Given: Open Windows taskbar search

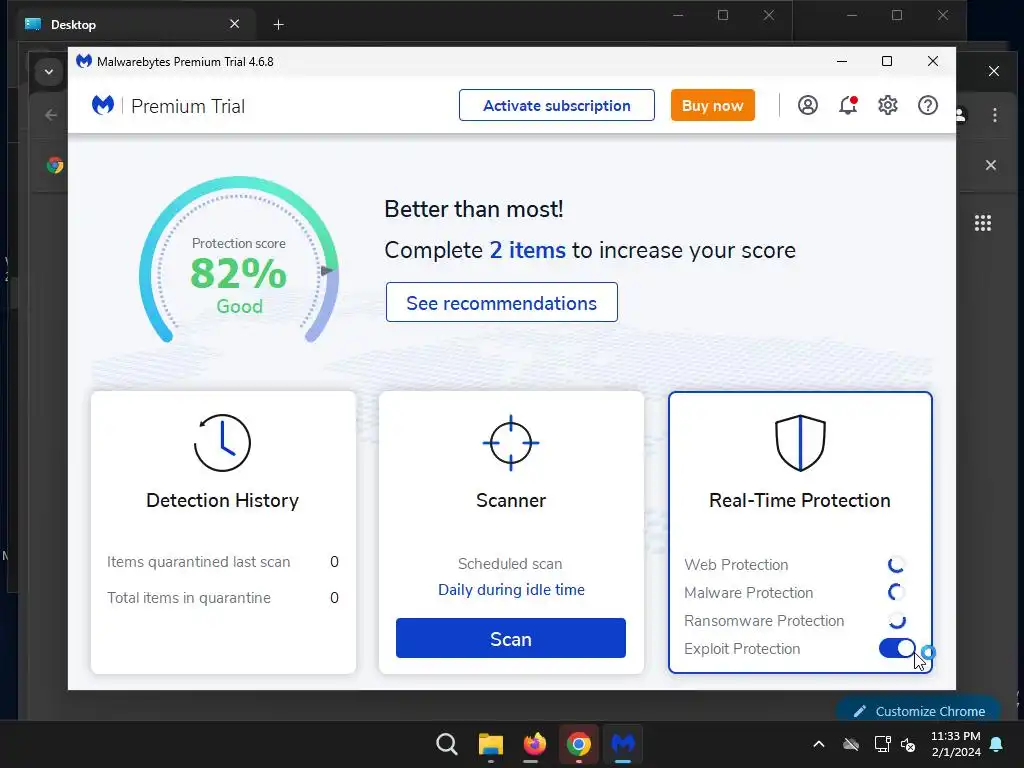Looking at the screenshot, I should click(447, 744).
